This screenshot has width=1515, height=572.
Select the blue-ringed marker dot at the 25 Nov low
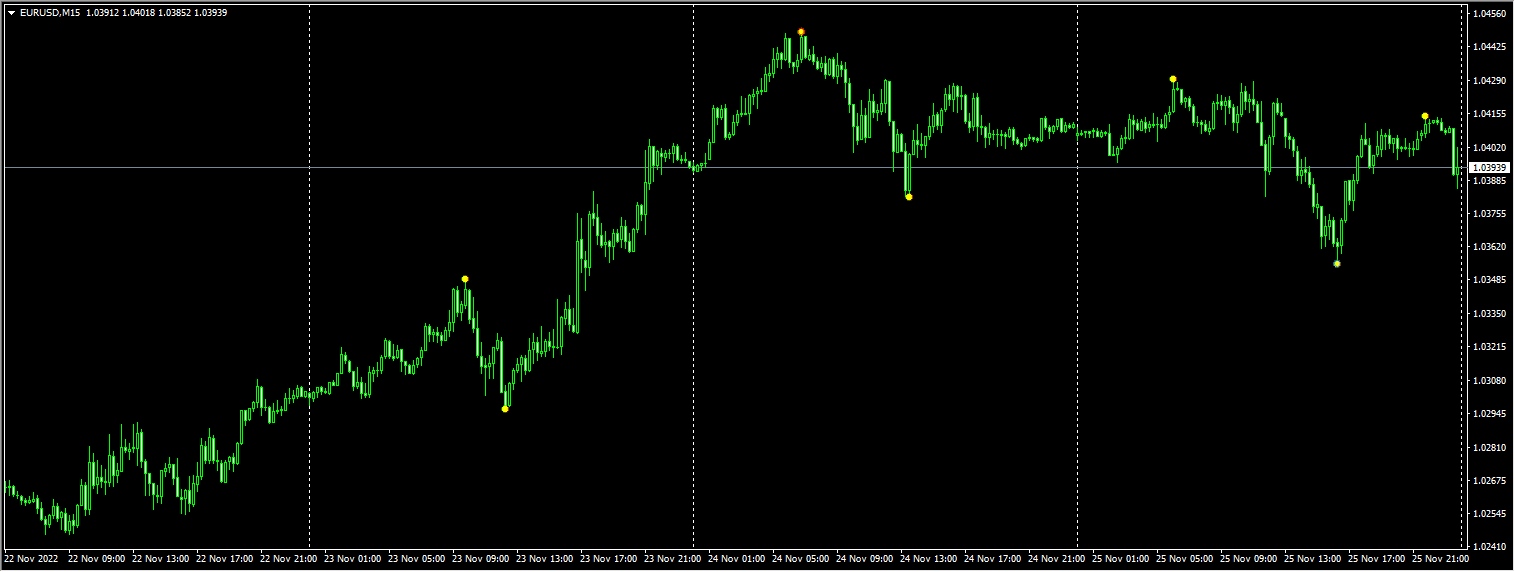pyautogui.click(x=1337, y=264)
